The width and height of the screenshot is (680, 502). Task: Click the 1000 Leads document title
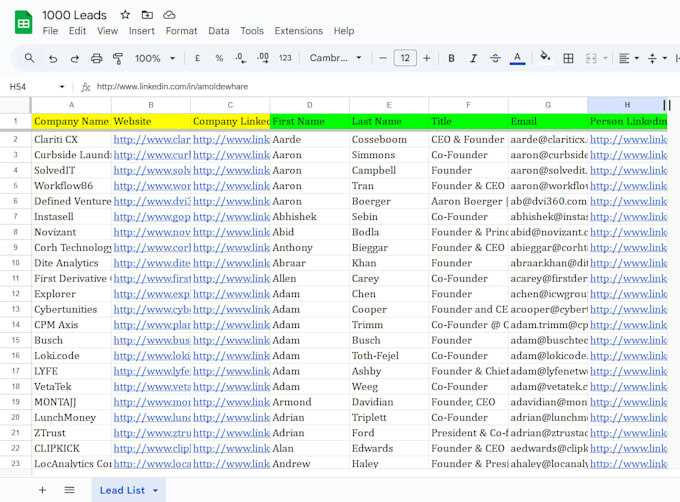tap(74, 15)
